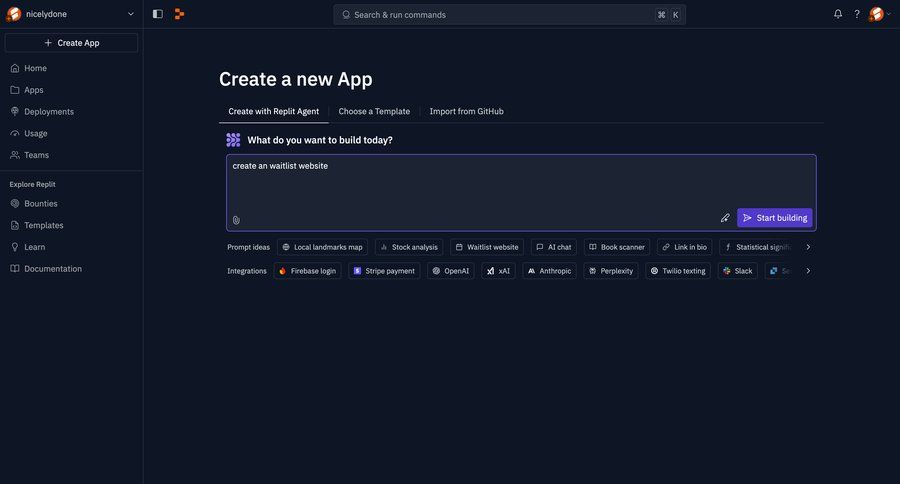Choose the Statistical significance prompt idea
The image size is (900, 484).
(758, 247)
